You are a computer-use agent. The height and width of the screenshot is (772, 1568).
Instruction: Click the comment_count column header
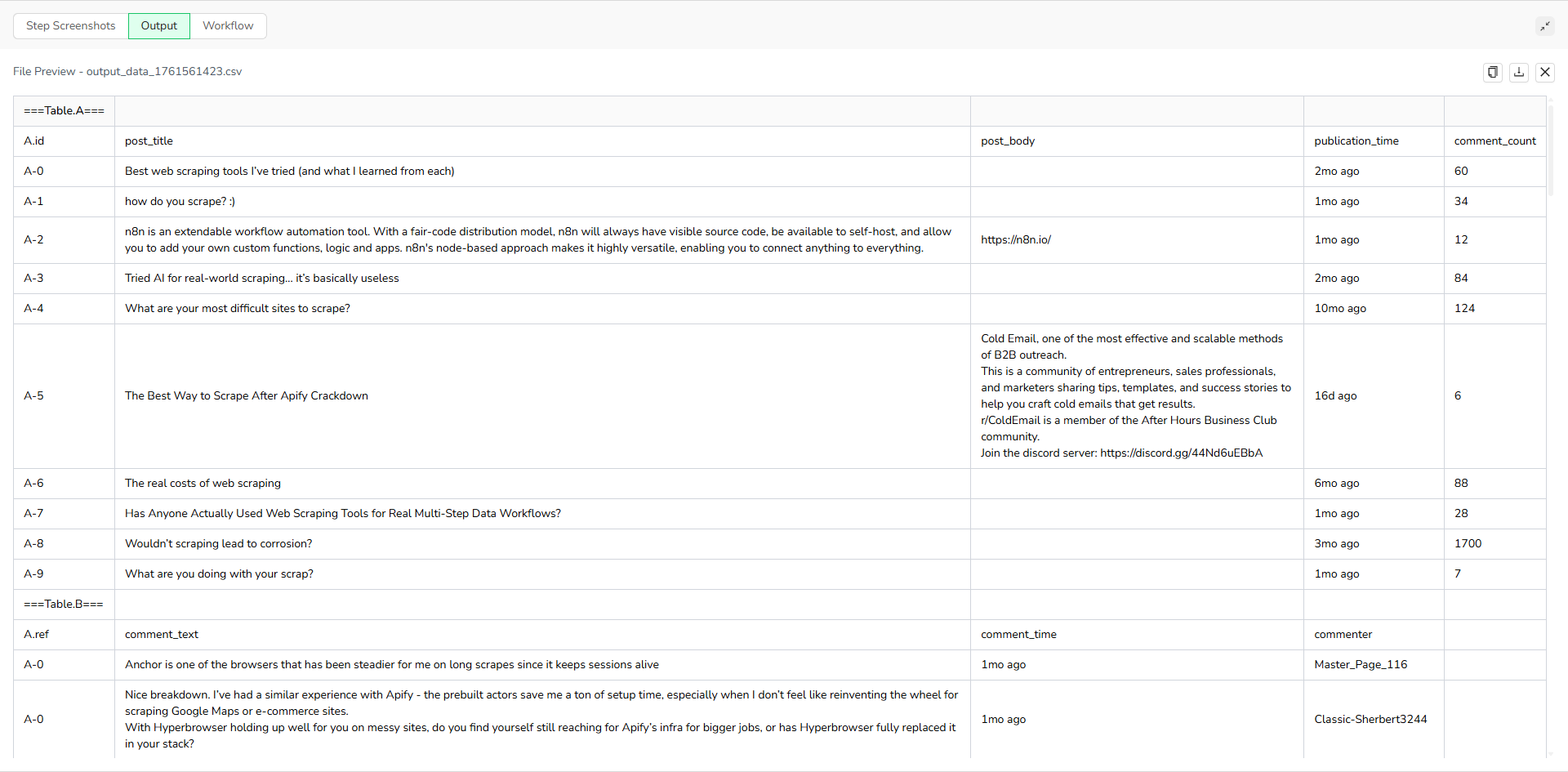pos(1495,141)
